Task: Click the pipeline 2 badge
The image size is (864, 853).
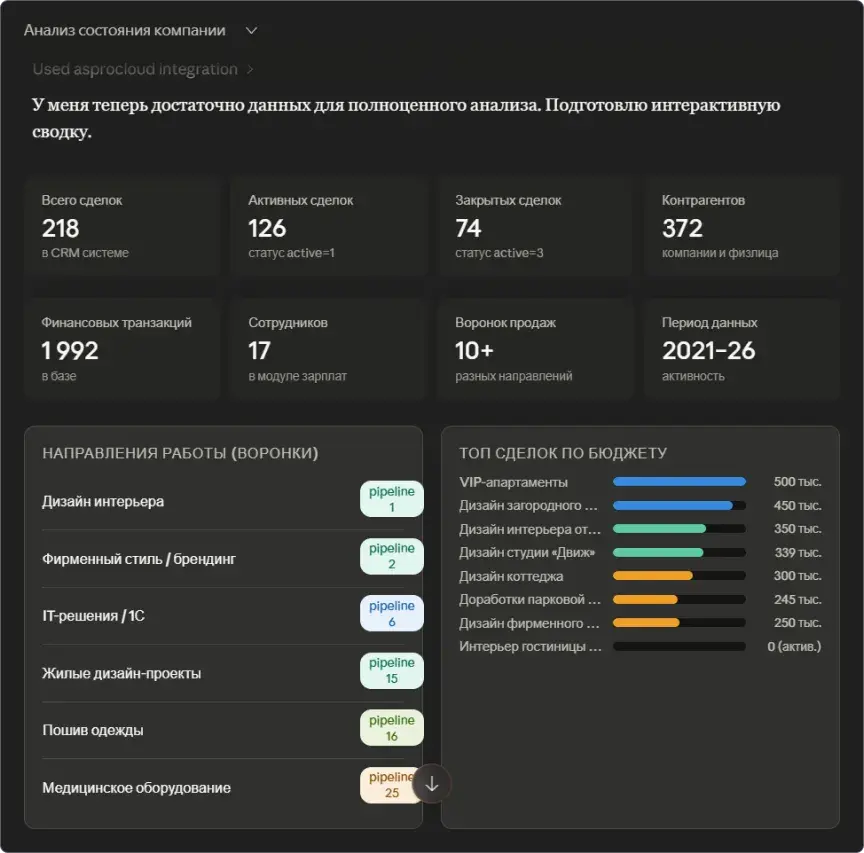Action: click(x=392, y=556)
